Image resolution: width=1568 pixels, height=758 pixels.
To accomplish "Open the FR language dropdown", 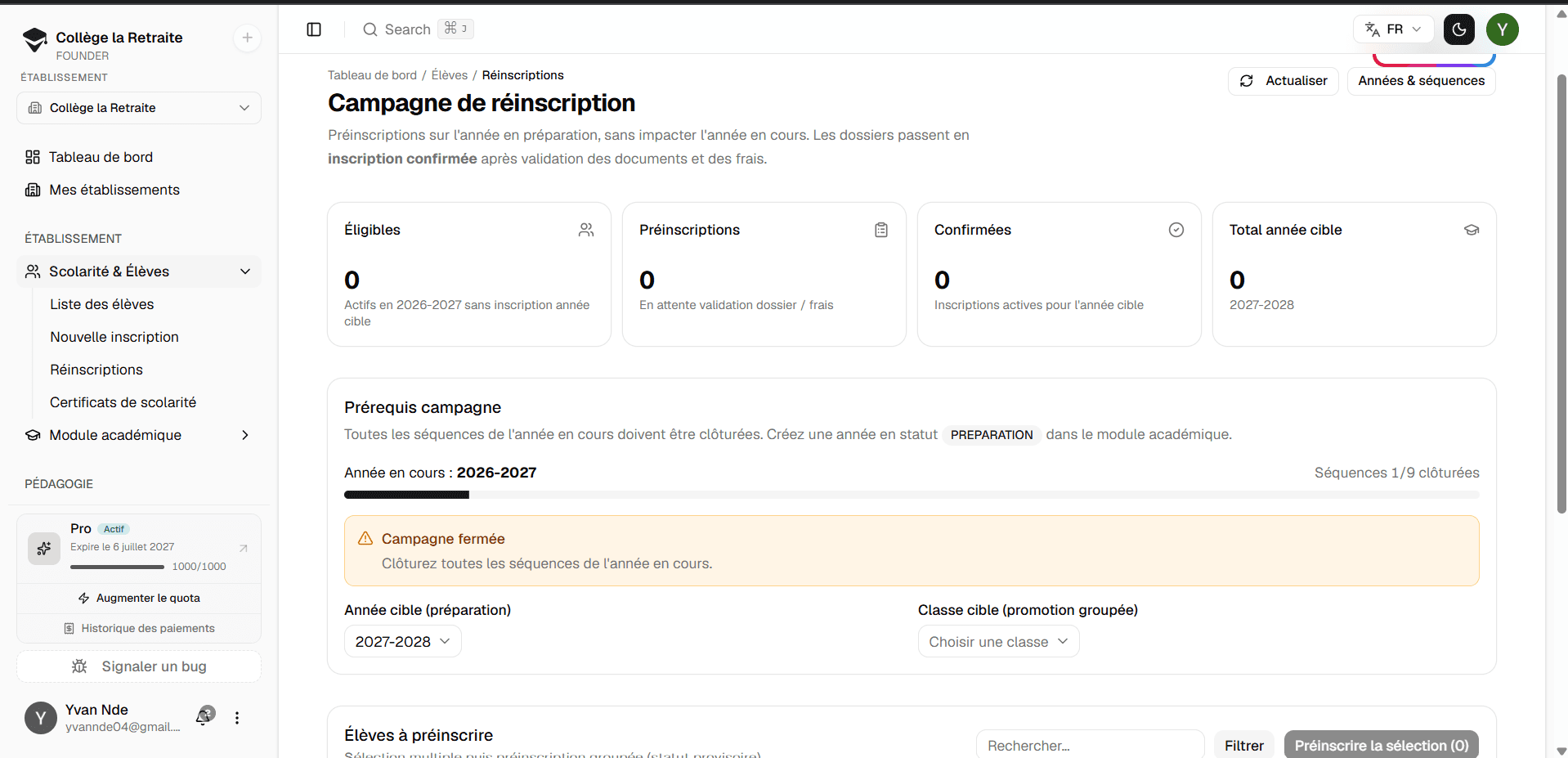I will coord(1394,29).
